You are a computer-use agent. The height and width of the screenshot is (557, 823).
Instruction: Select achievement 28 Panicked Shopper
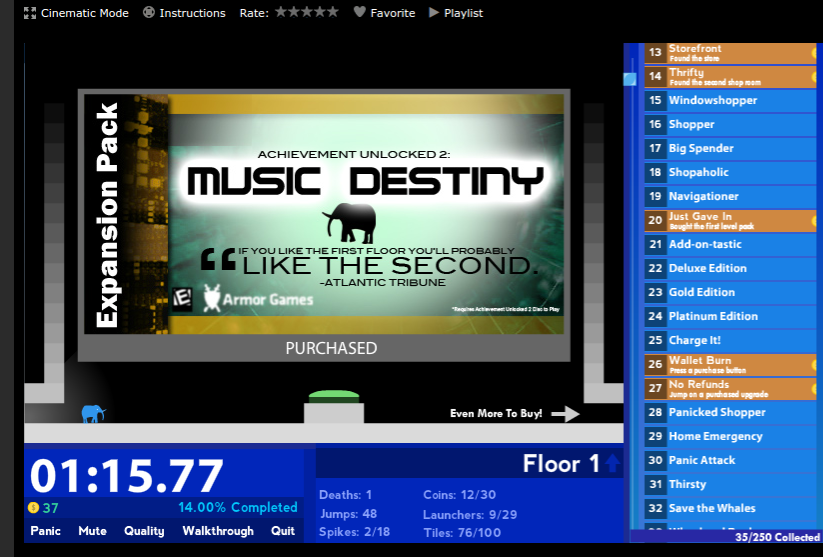(730, 412)
